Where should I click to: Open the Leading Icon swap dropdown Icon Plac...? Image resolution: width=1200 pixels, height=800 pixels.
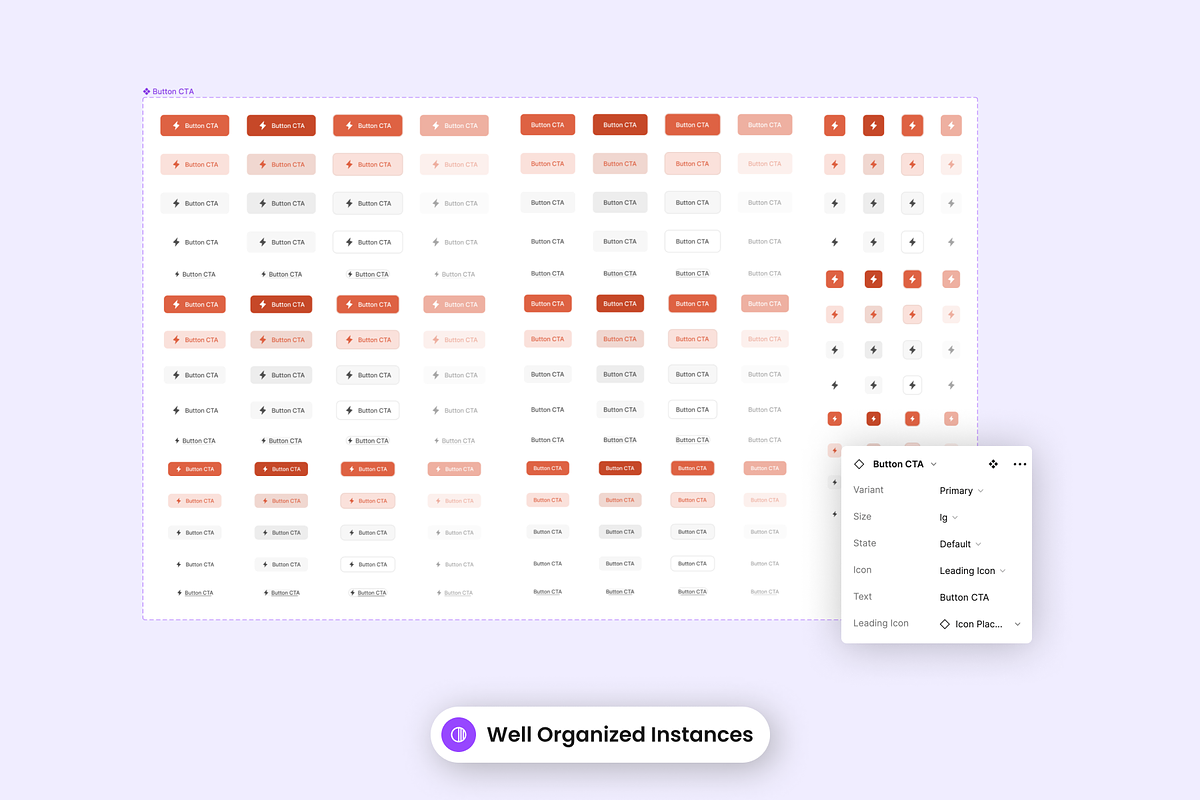980,624
